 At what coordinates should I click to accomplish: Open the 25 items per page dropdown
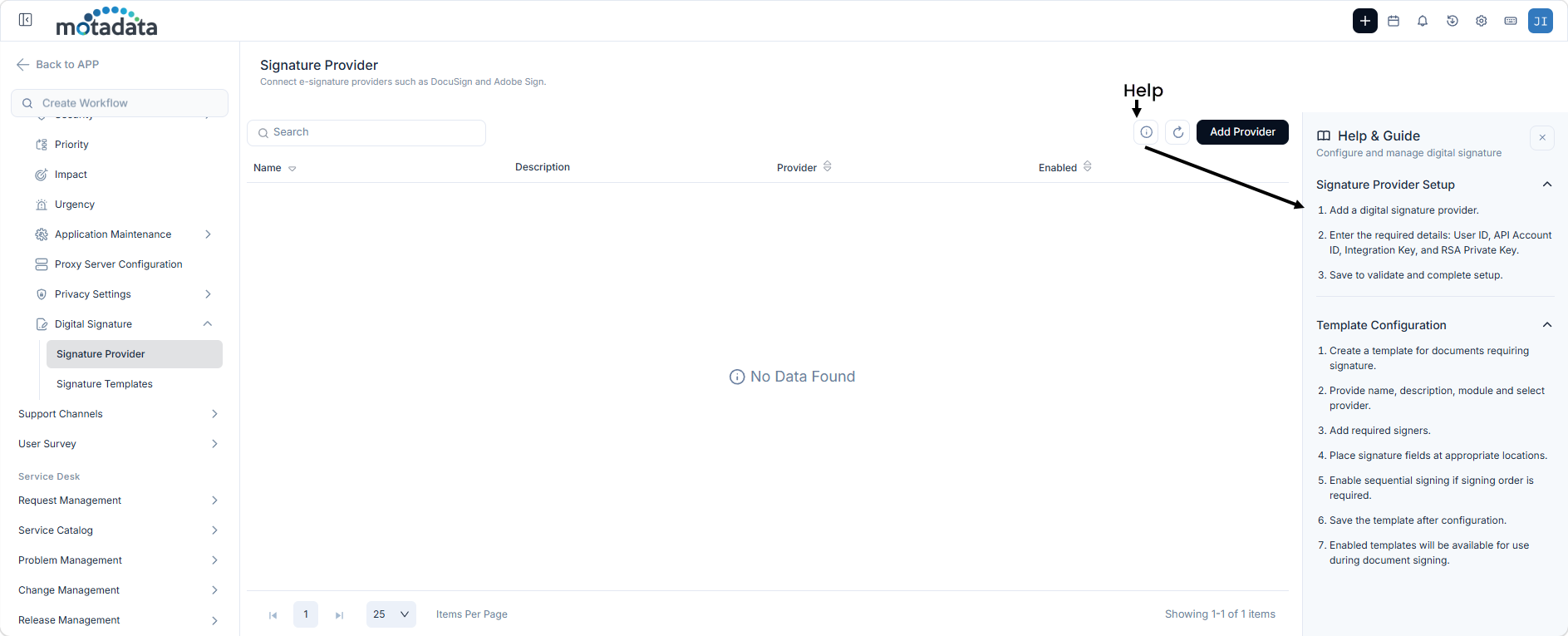pos(391,614)
